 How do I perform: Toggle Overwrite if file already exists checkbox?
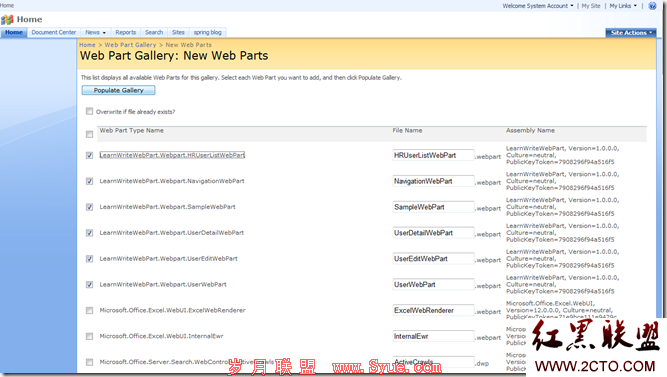click(x=89, y=111)
